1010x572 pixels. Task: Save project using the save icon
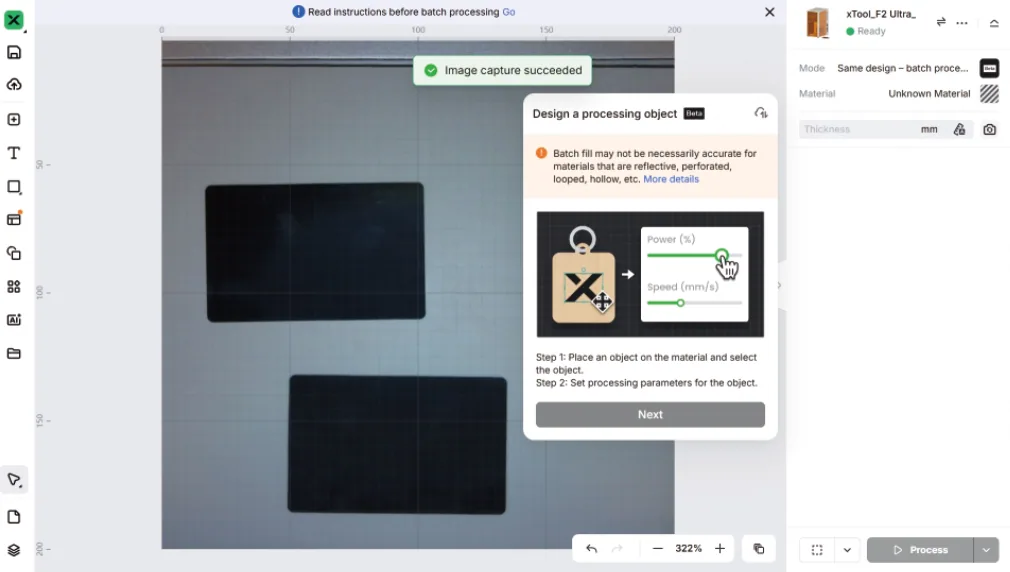[14, 52]
